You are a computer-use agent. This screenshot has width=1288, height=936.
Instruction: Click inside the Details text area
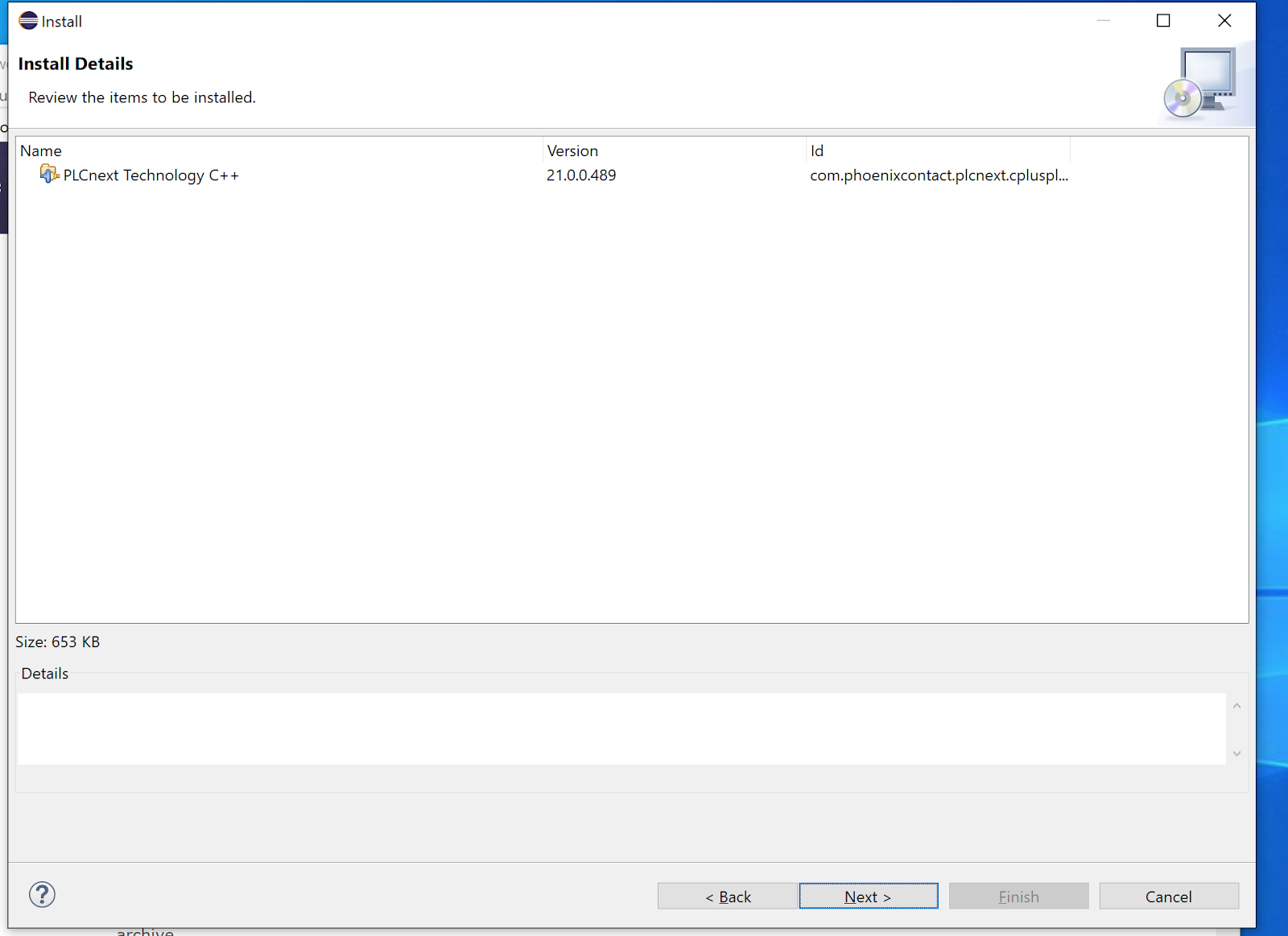pos(621,729)
